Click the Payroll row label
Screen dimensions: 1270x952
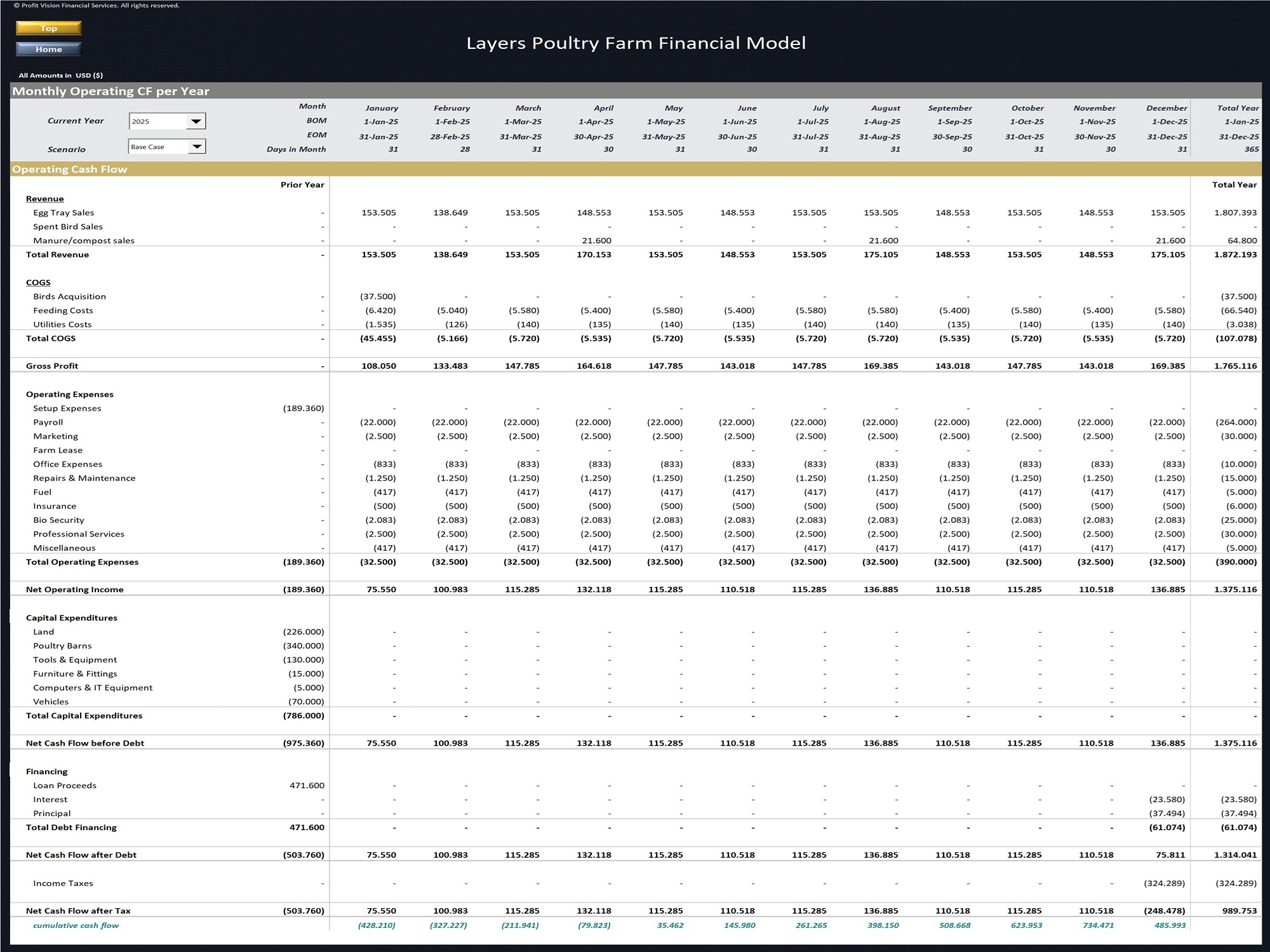48,422
